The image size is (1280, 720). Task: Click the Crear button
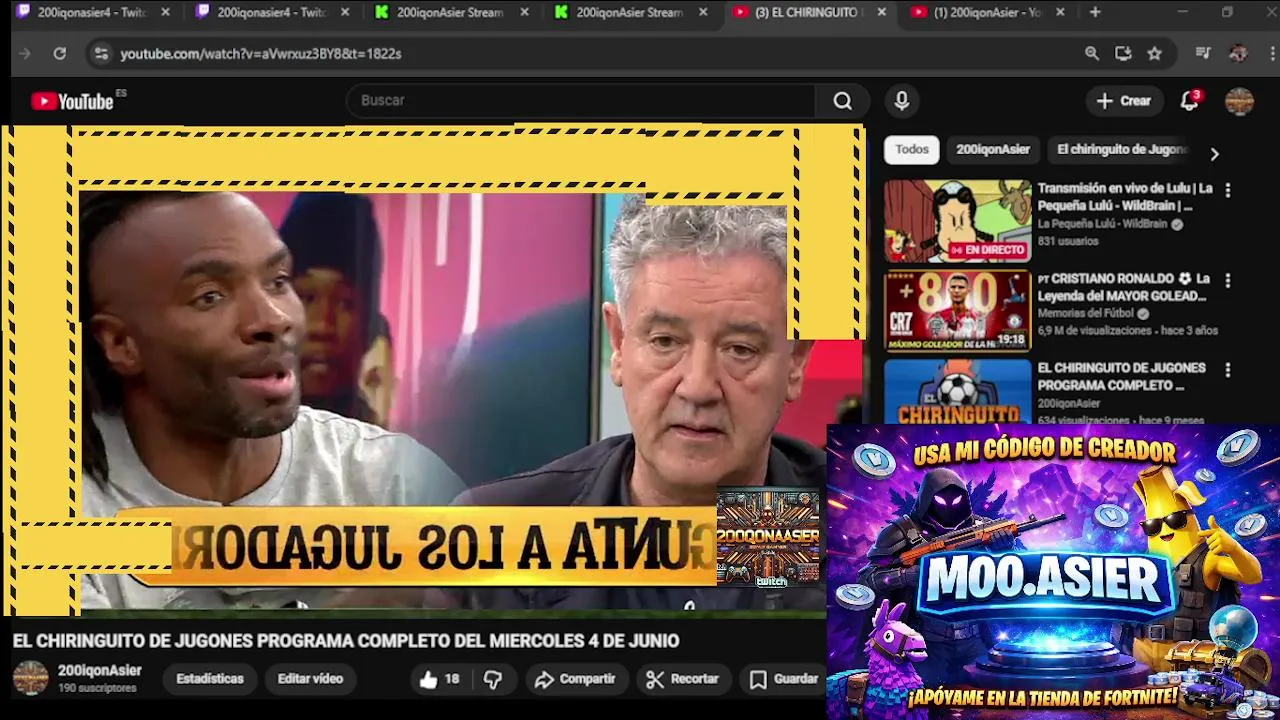1123,101
